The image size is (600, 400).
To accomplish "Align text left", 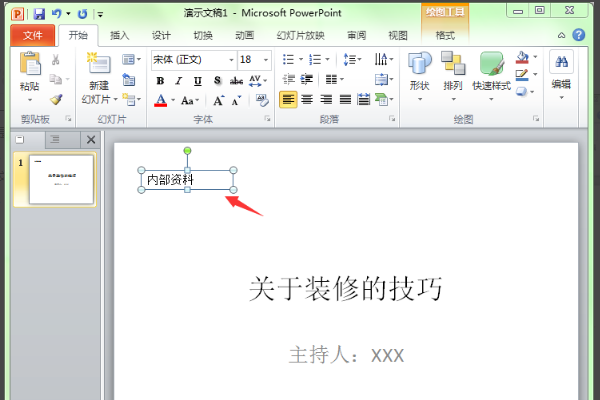I will point(288,100).
